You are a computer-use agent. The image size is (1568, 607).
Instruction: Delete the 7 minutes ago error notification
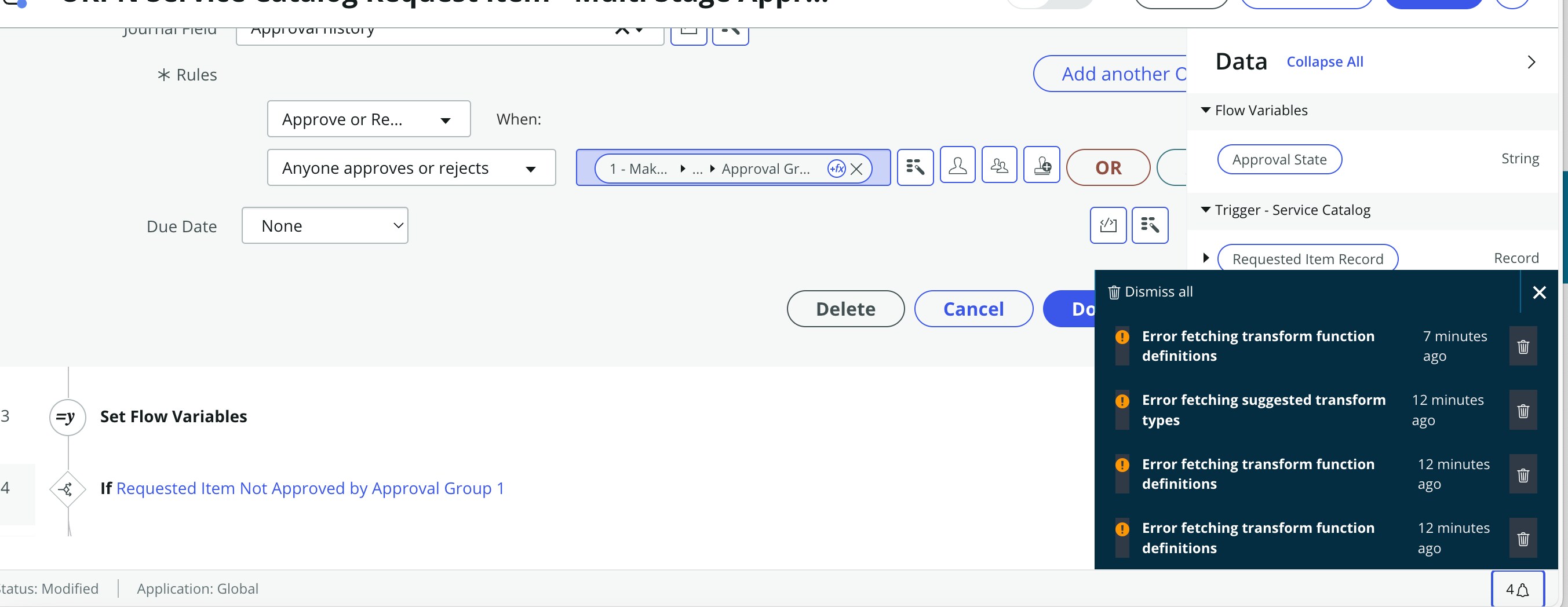pos(1523,346)
